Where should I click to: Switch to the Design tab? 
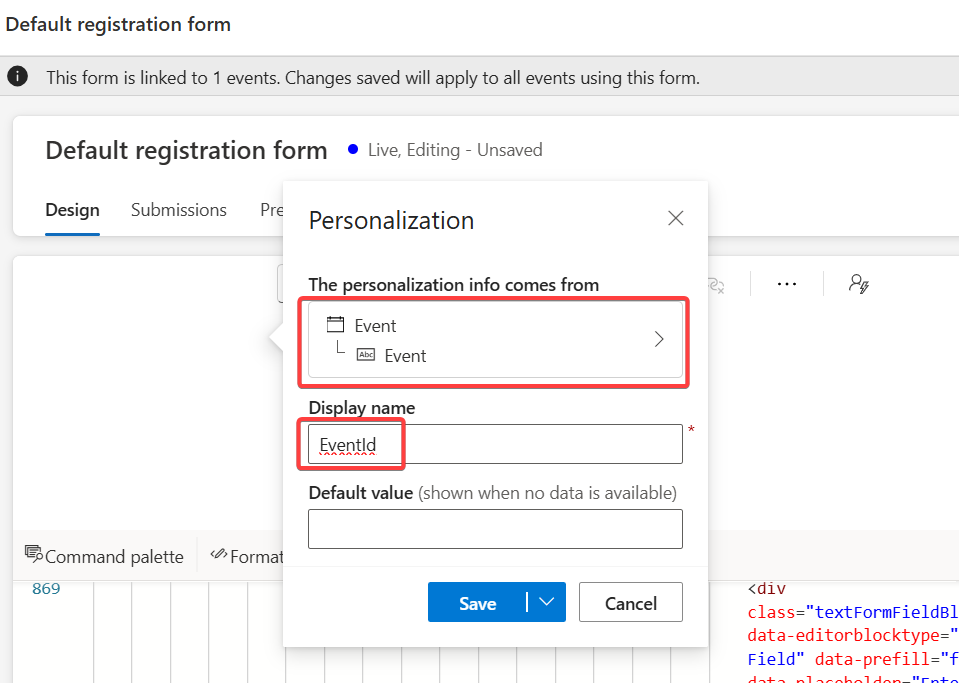pyautogui.click(x=72, y=210)
